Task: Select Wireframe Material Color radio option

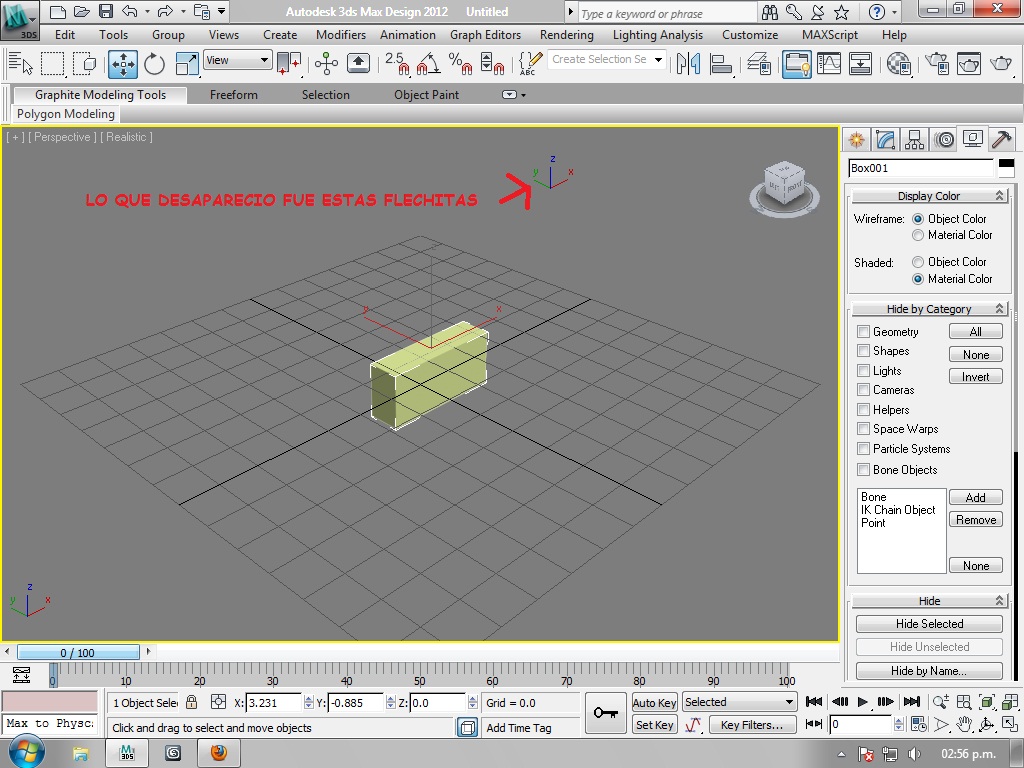Action: point(918,235)
